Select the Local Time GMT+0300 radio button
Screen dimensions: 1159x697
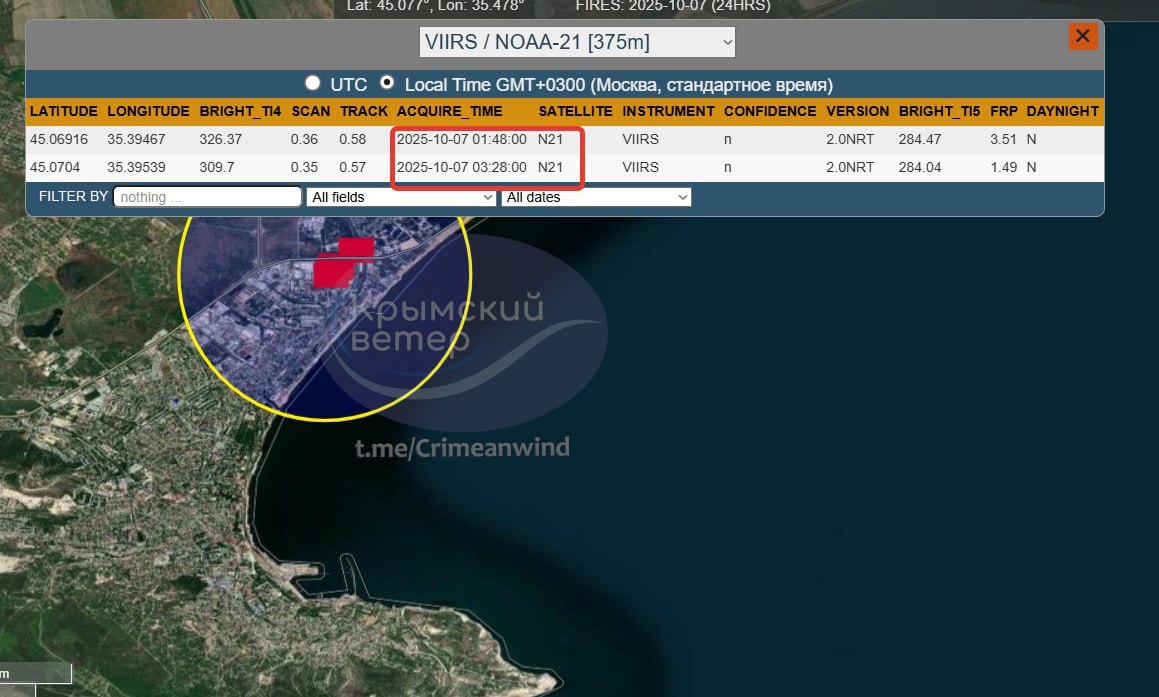pos(386,84)
